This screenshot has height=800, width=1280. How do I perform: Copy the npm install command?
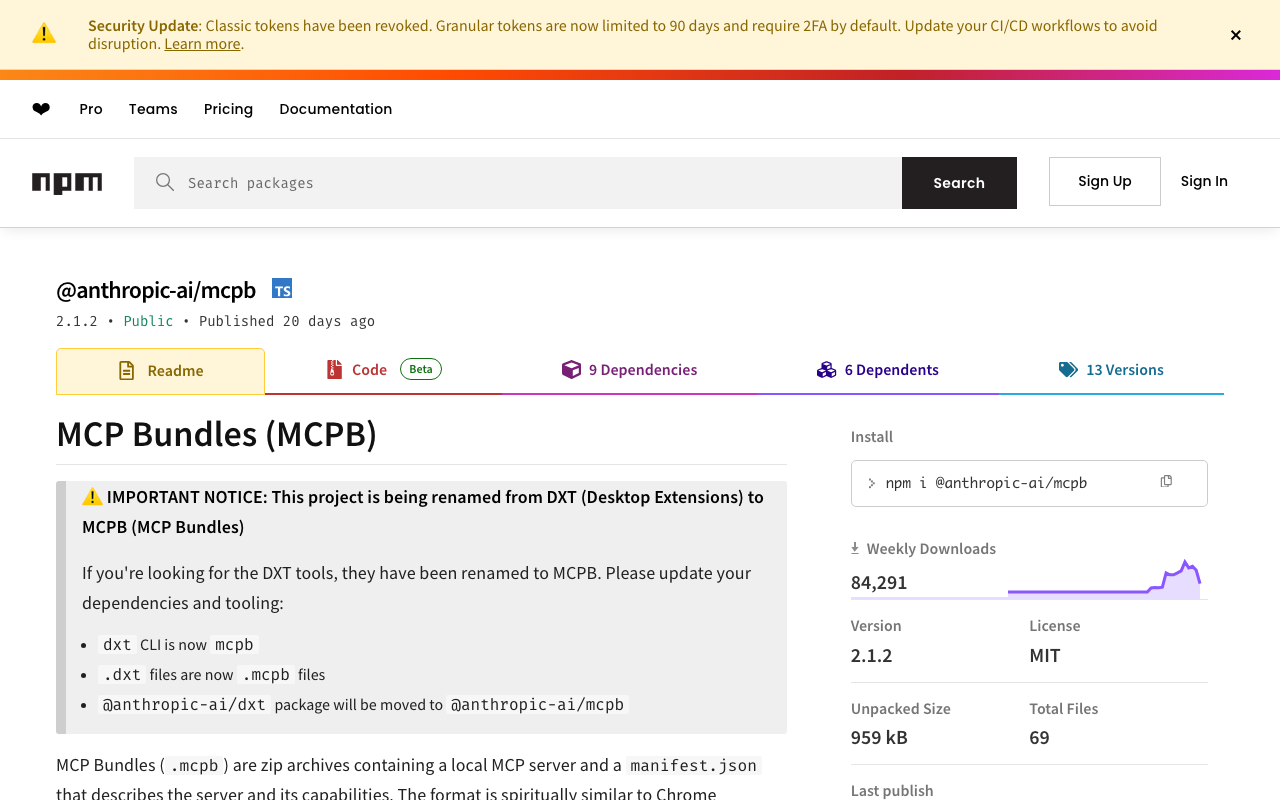tap(1166, 482)
